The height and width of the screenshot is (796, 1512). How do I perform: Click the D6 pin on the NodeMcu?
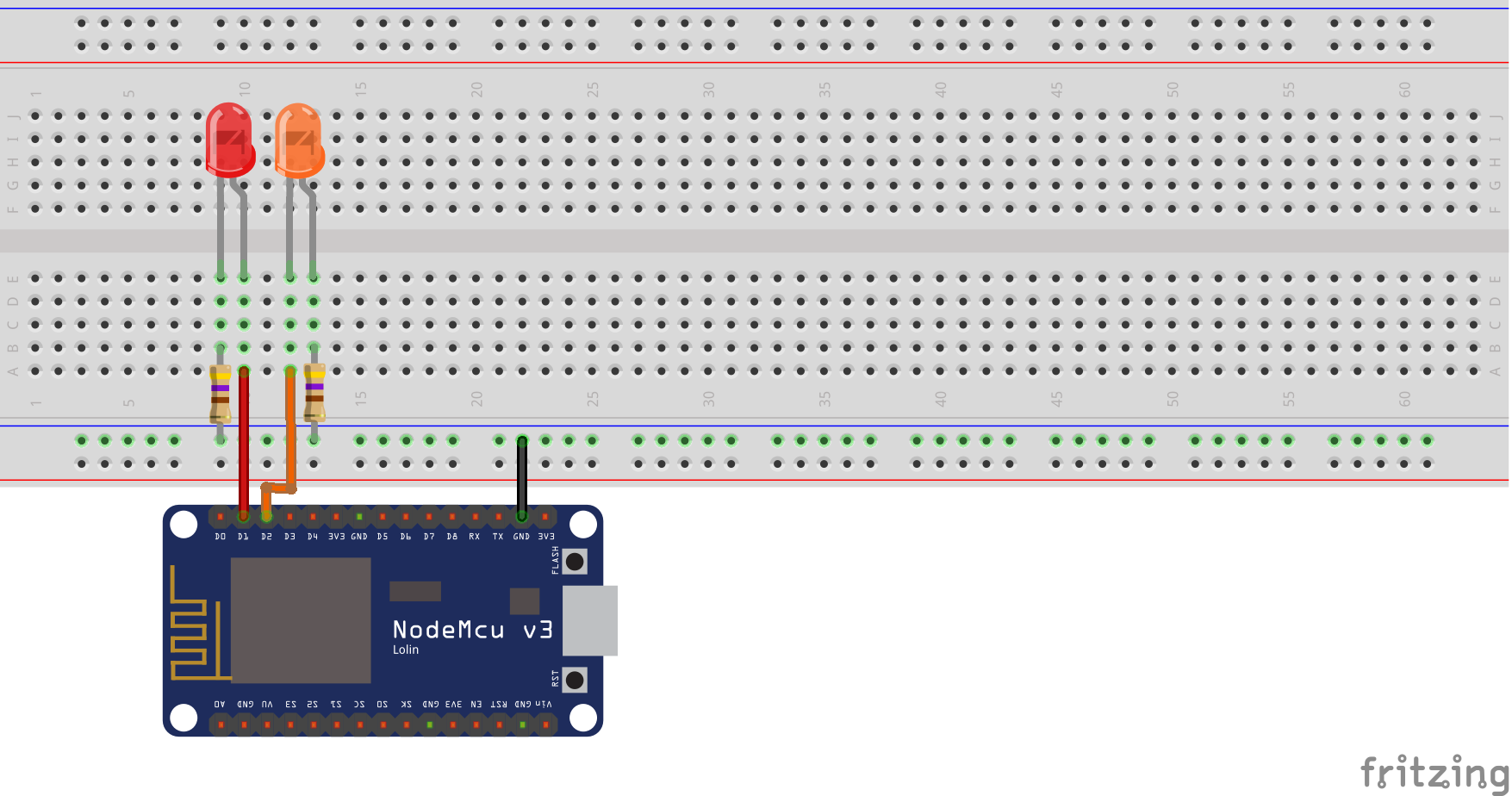click(406, 517)
